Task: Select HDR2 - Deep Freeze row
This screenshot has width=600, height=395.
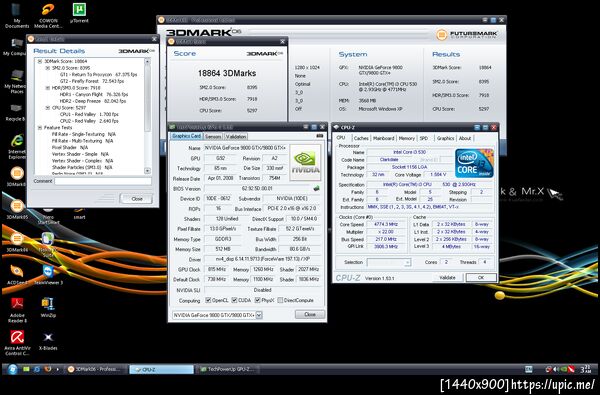Action: coord(93,101)
